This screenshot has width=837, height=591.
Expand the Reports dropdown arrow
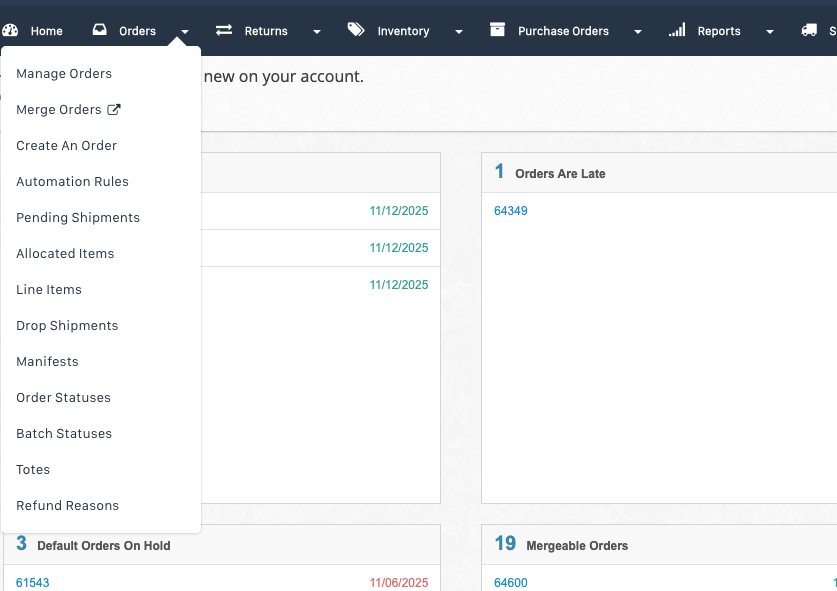[x=770, y=32]
